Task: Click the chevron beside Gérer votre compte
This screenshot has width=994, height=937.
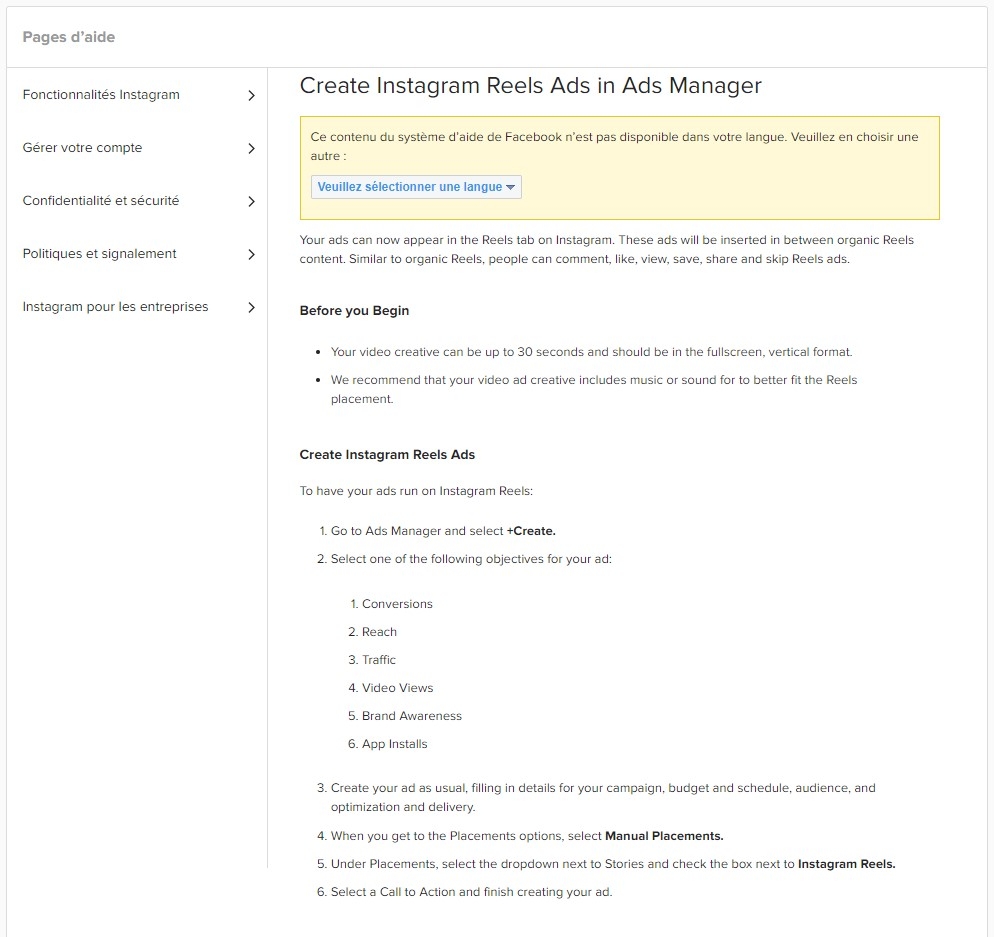Action: [251, 149]
